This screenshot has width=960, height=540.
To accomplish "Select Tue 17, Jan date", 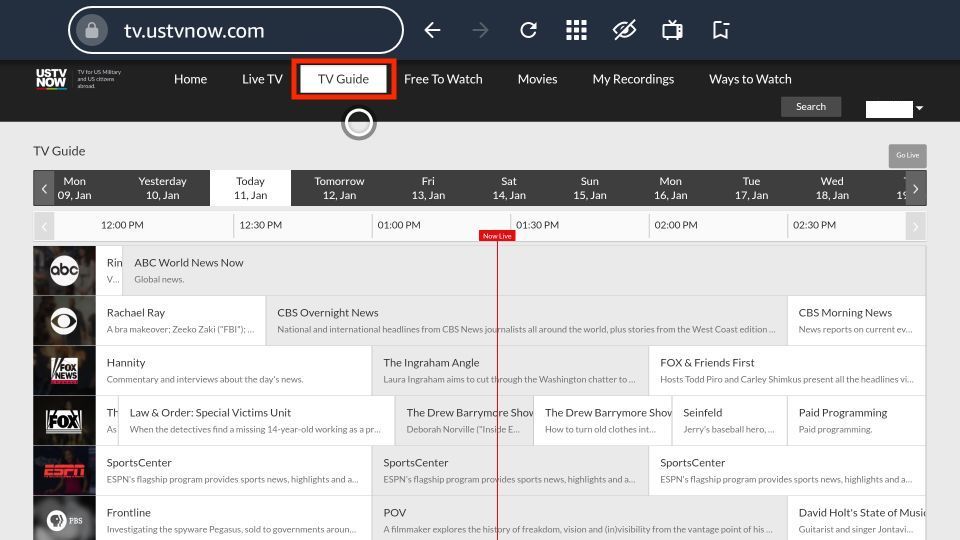I will pyautogui.click(x=751, y=188).
